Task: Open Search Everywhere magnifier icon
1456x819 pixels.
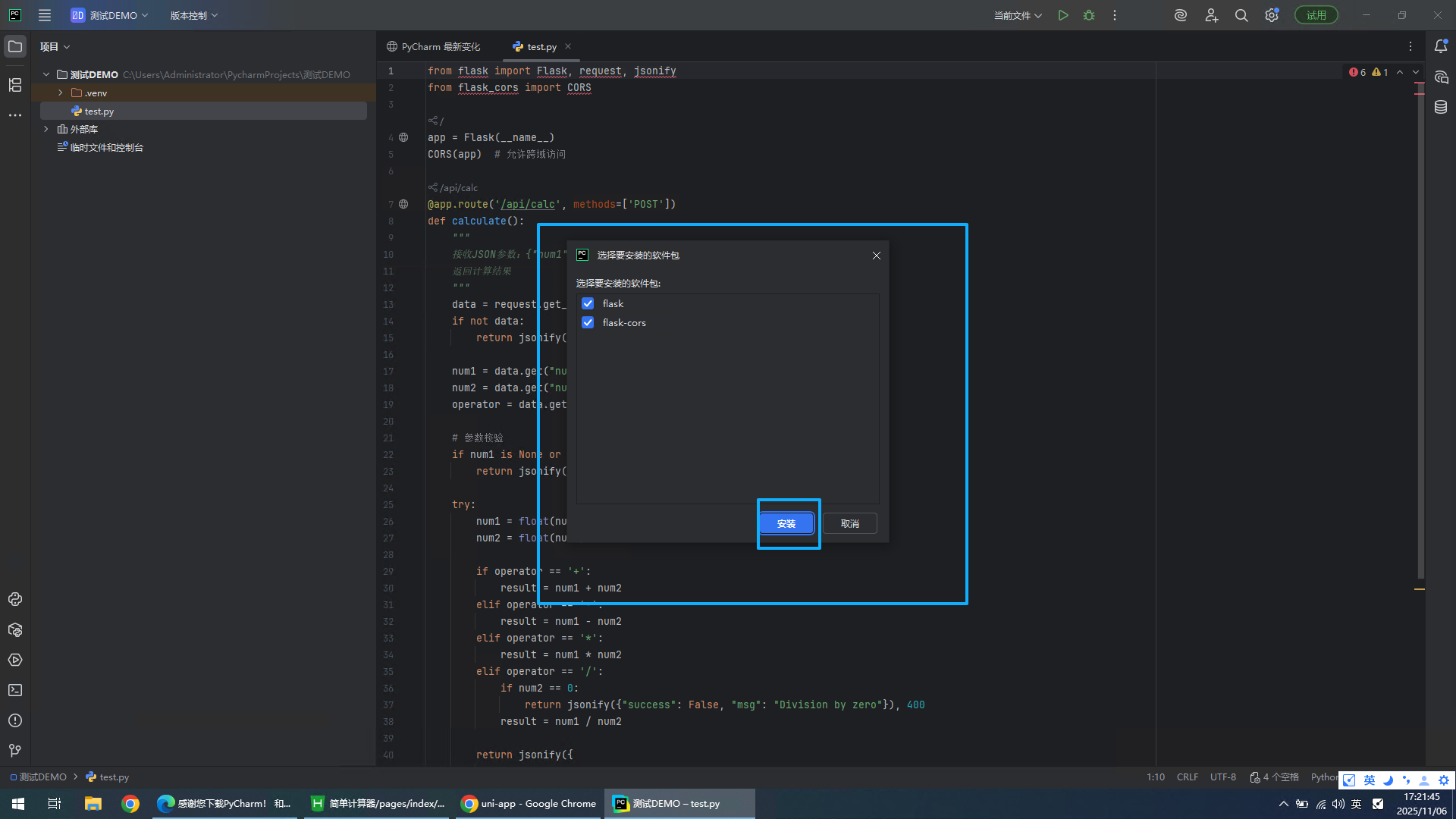Action: point(1241,15)
